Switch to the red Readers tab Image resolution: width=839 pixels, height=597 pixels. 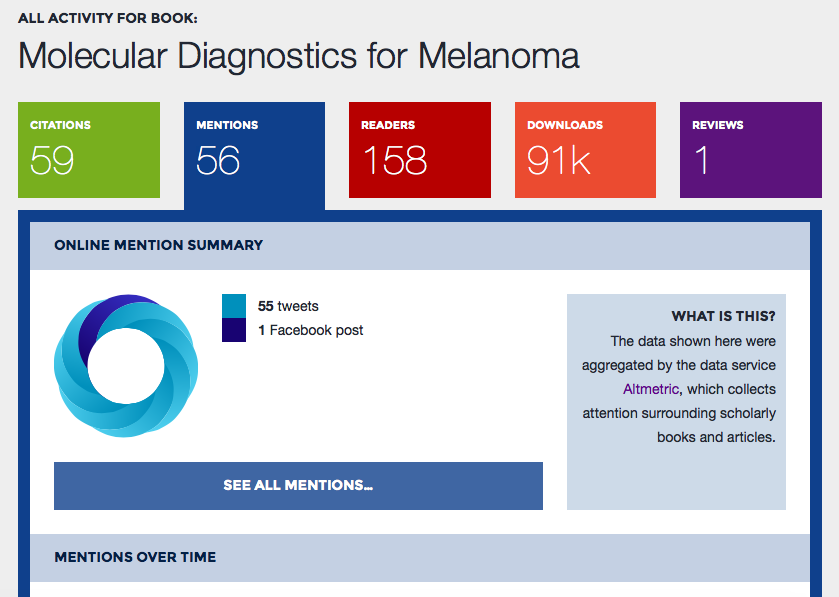[420, 150]
